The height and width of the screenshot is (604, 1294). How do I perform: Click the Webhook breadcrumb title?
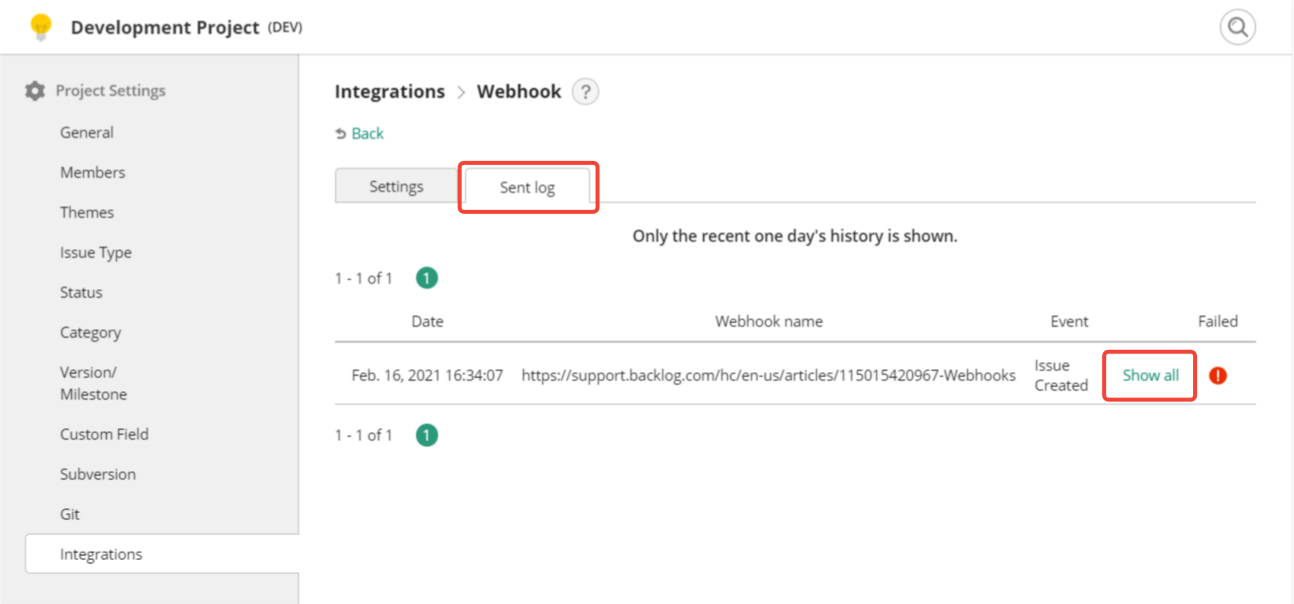click(x=519, y=92)
